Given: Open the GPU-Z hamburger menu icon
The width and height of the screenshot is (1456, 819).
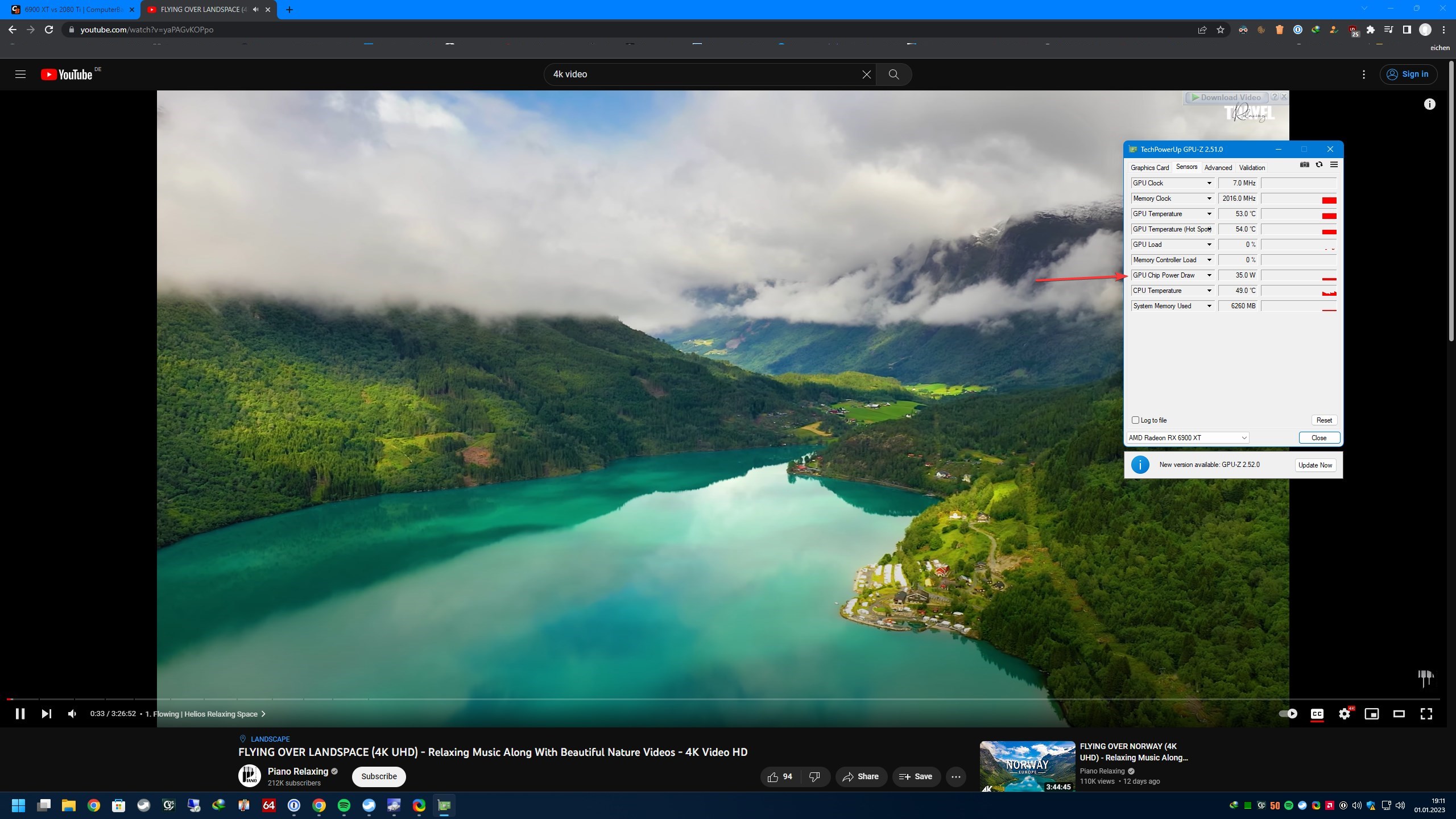Looking at the screenshot, I should [1334, 165].
